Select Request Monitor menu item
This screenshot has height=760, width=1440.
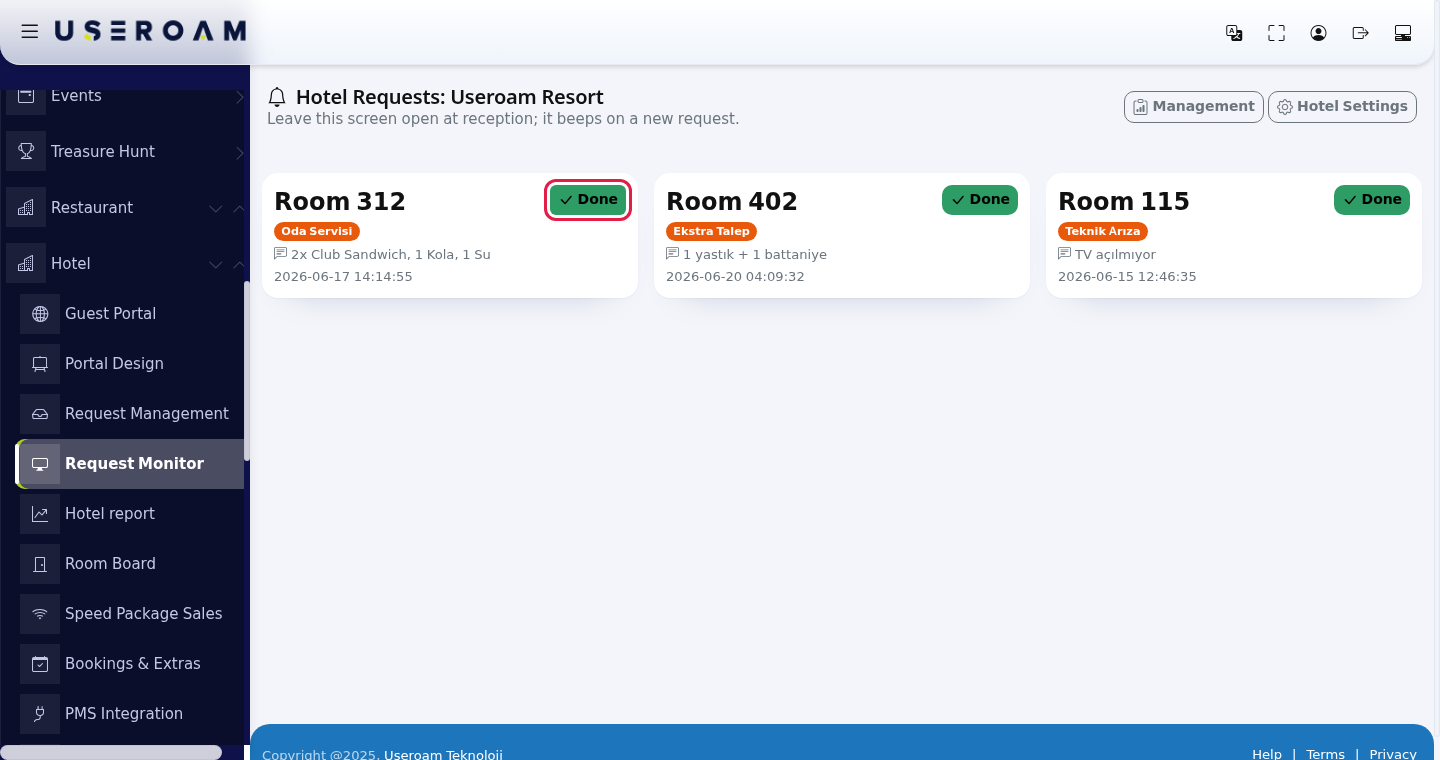(x=132, y=464)
